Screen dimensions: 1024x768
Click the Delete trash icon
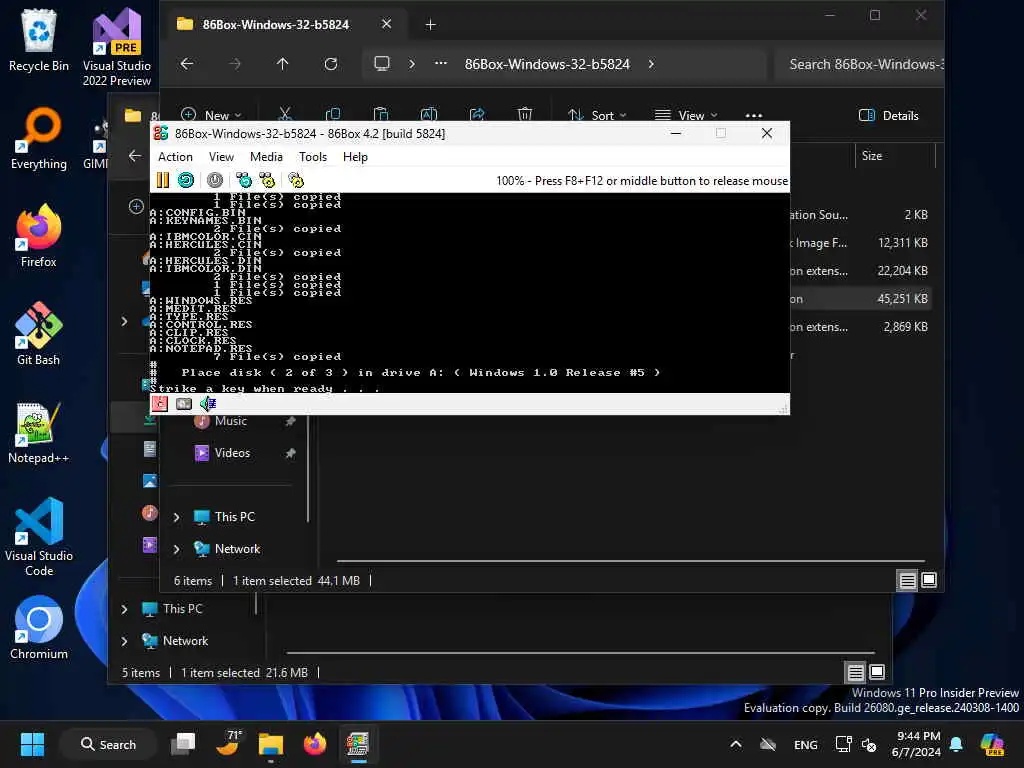click(x=524, y=115)
